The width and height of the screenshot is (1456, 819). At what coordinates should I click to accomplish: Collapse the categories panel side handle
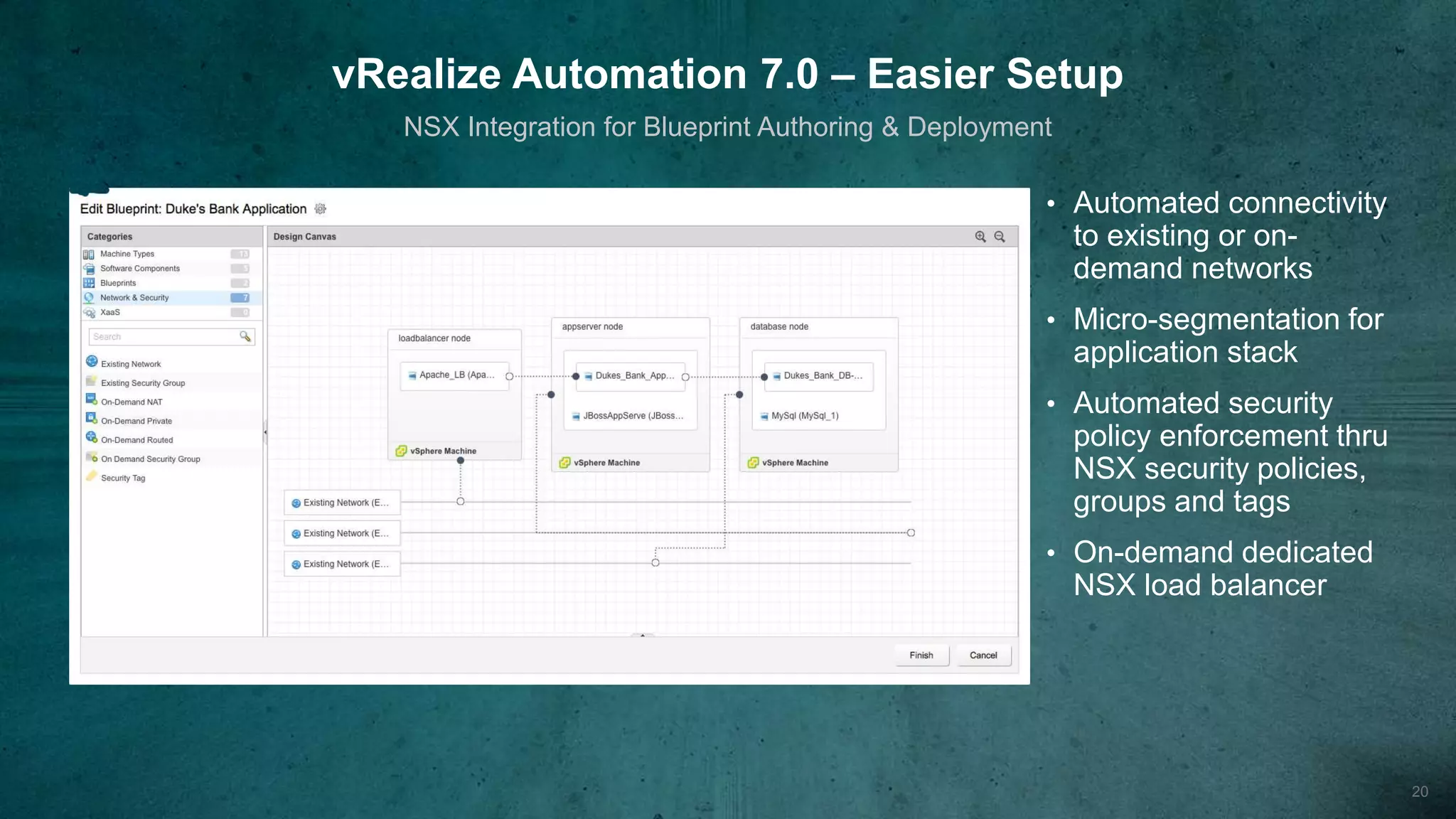coord(265,432)
